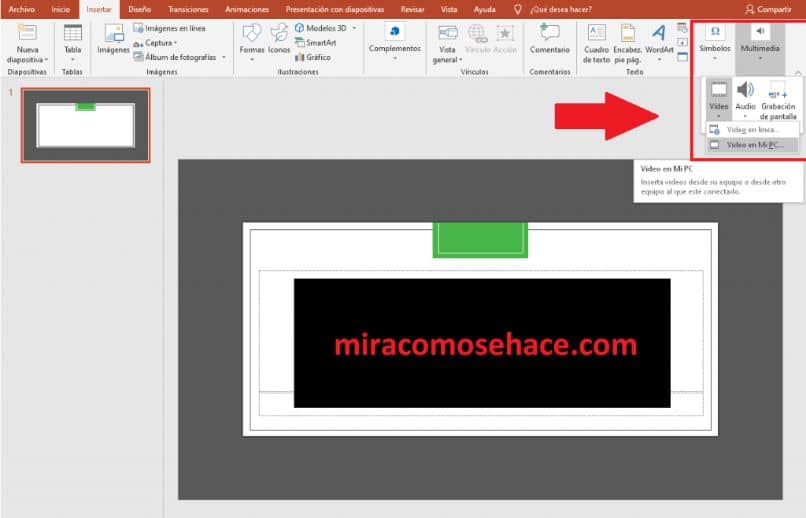Viewport: 806px width, 518px height.
Task: Open the Diseño tab
Action: click(x=140, y=9)
